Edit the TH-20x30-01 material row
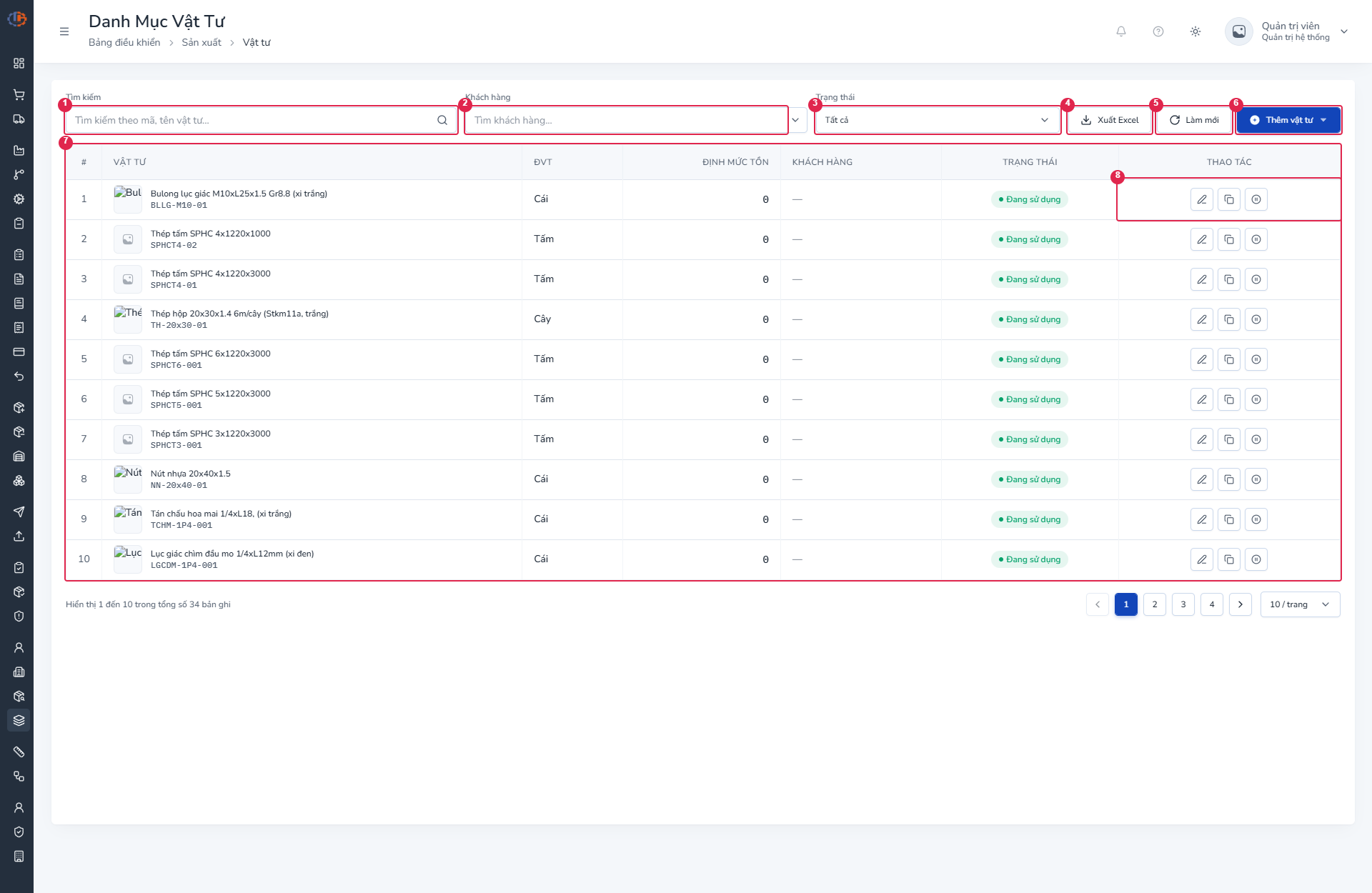 pos(1202,319)
